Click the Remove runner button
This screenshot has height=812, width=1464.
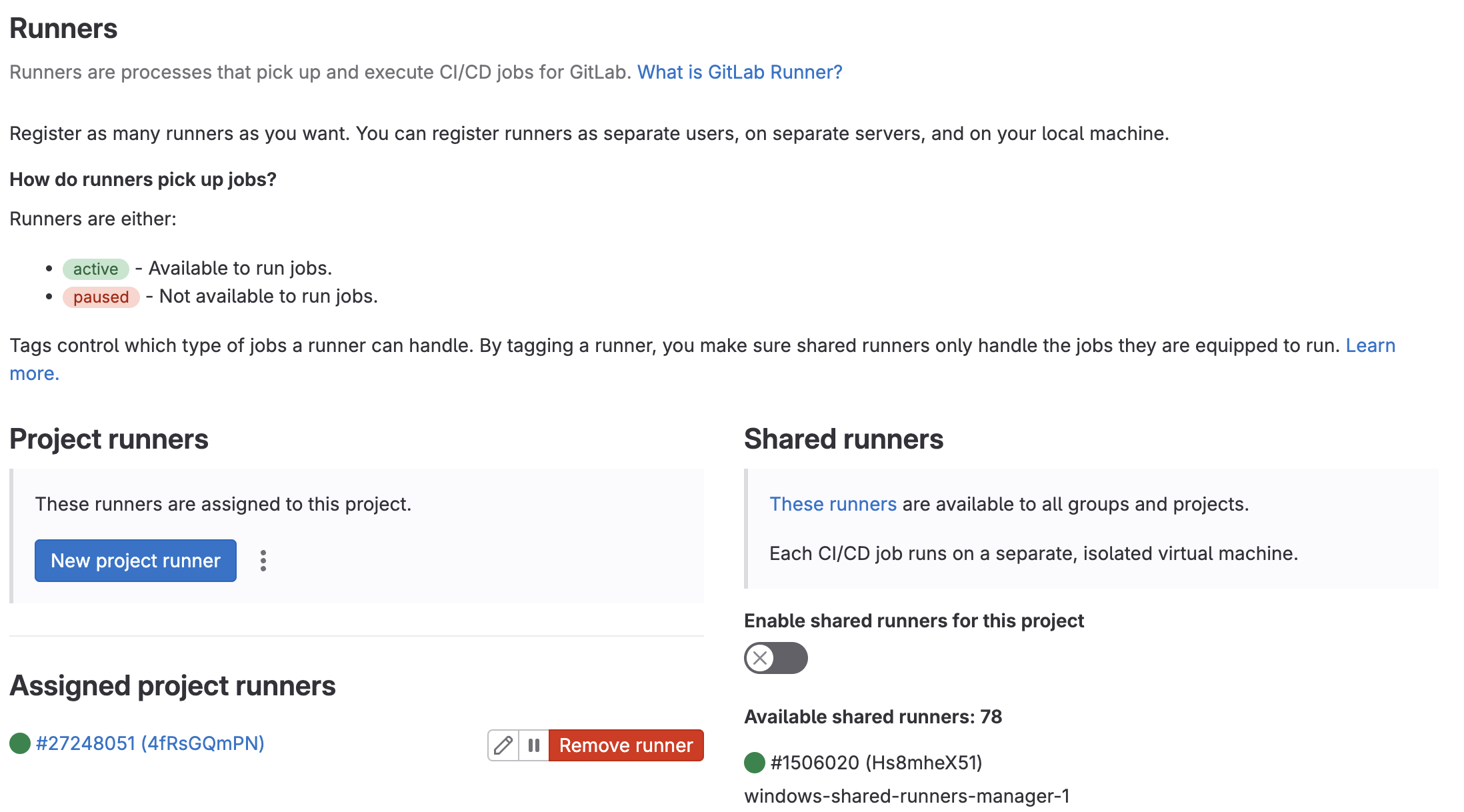point(625,745)
